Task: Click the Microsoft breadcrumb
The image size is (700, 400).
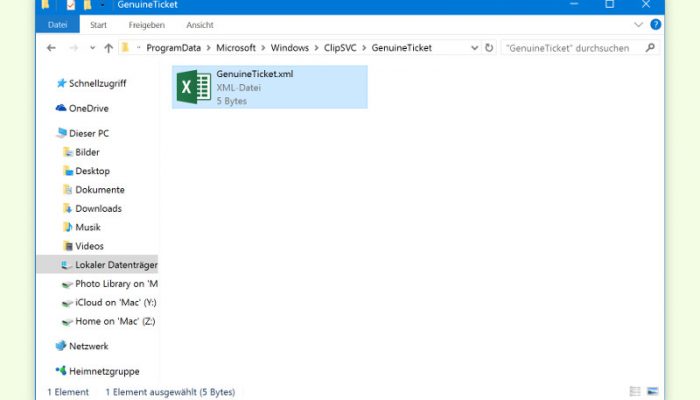Action: point(236,48)
